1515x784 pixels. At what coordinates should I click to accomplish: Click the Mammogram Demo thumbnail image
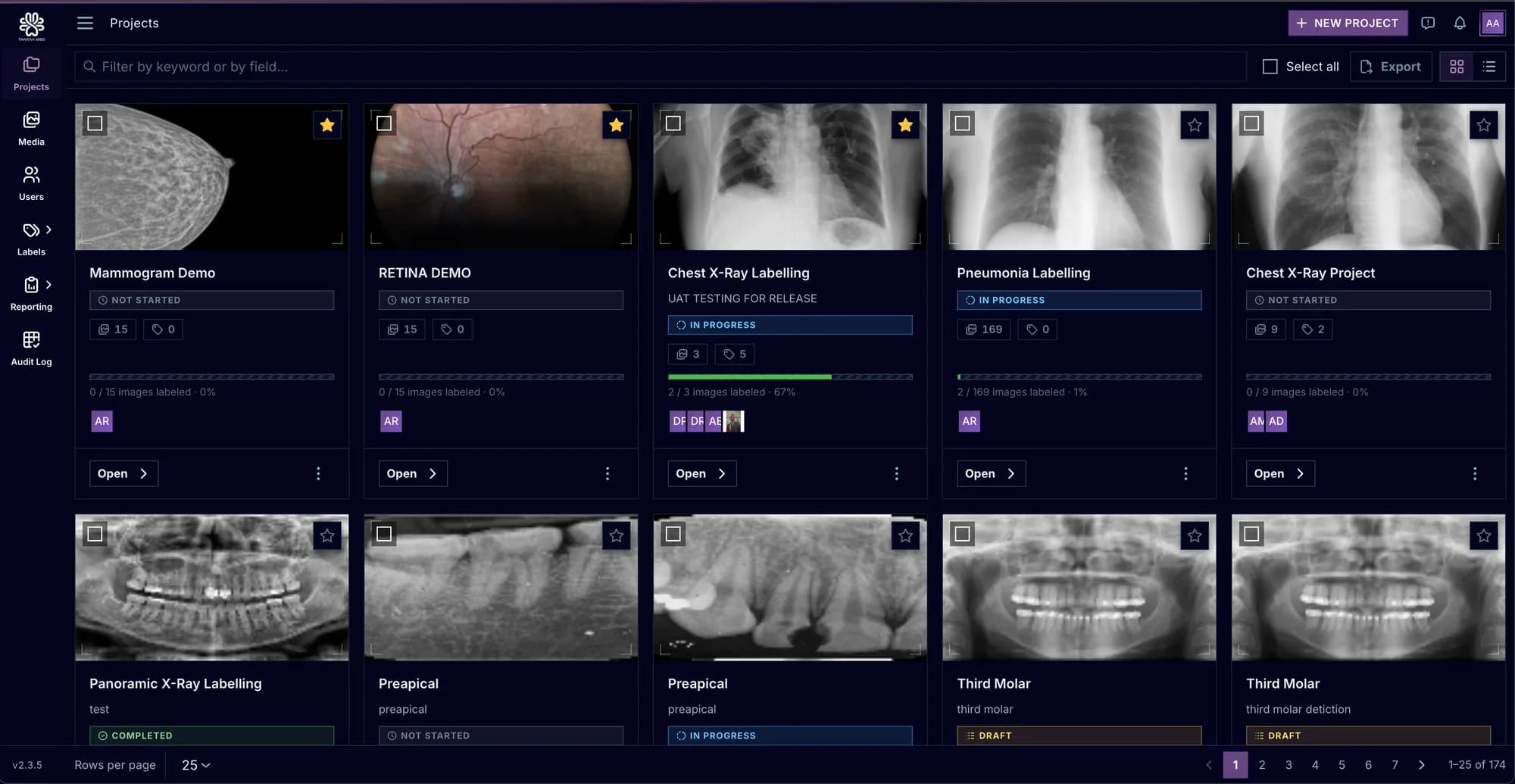(x=212, y=176)
